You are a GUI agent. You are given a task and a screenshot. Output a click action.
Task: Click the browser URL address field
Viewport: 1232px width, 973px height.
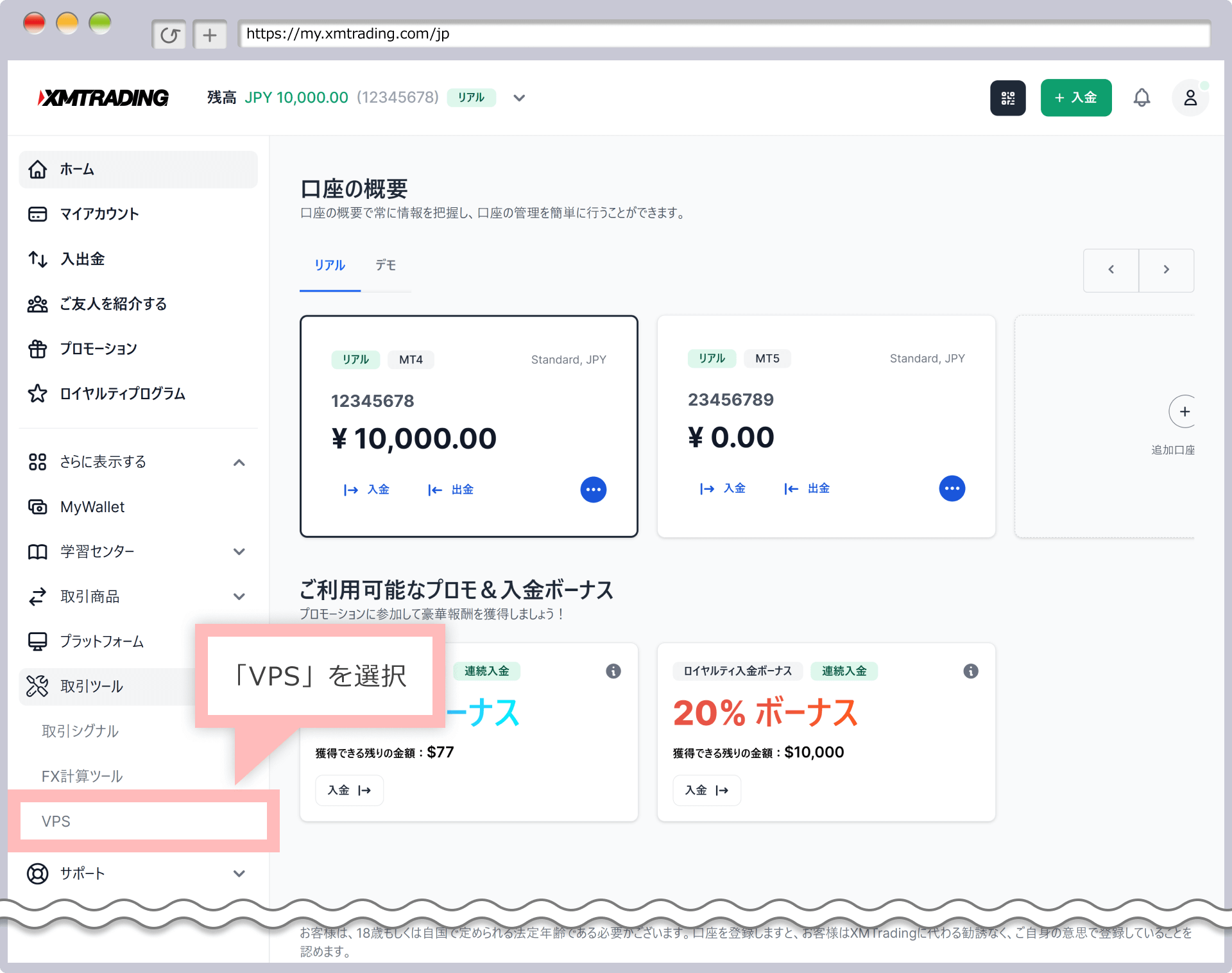724,34
